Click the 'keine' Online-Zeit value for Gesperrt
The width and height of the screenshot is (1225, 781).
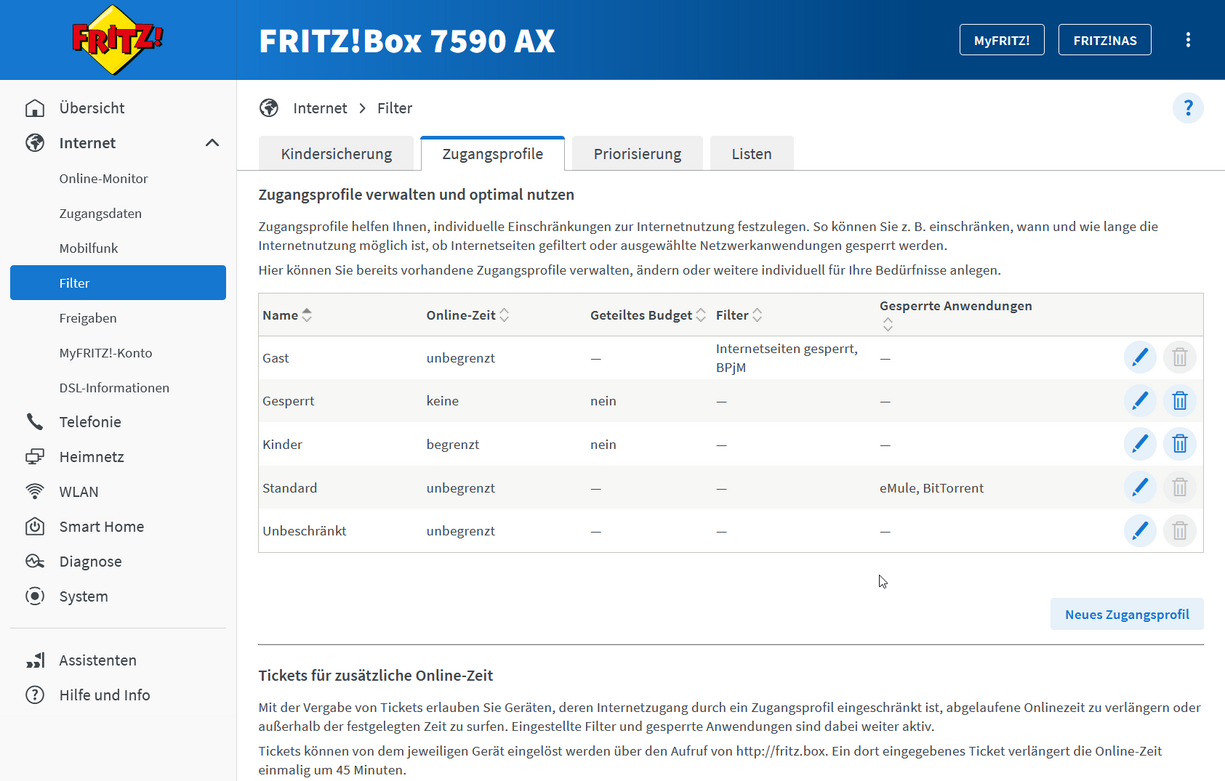pos(442,401)
